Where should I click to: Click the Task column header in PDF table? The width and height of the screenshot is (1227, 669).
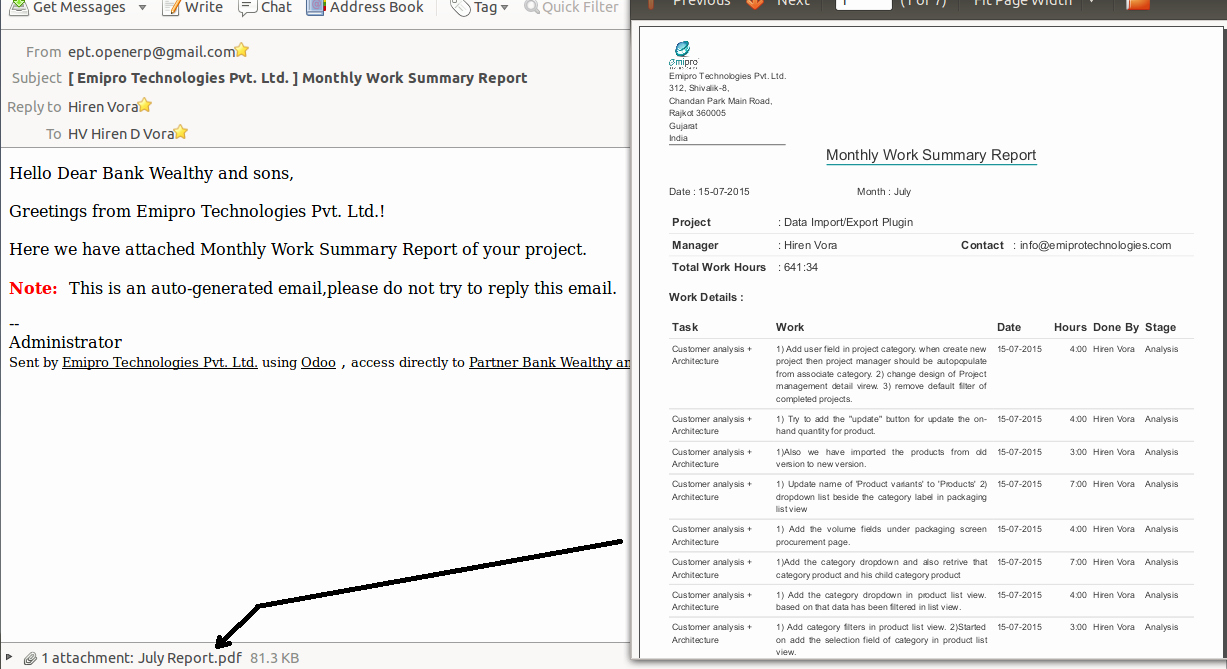pyautogui.click(x=685, y=327)
